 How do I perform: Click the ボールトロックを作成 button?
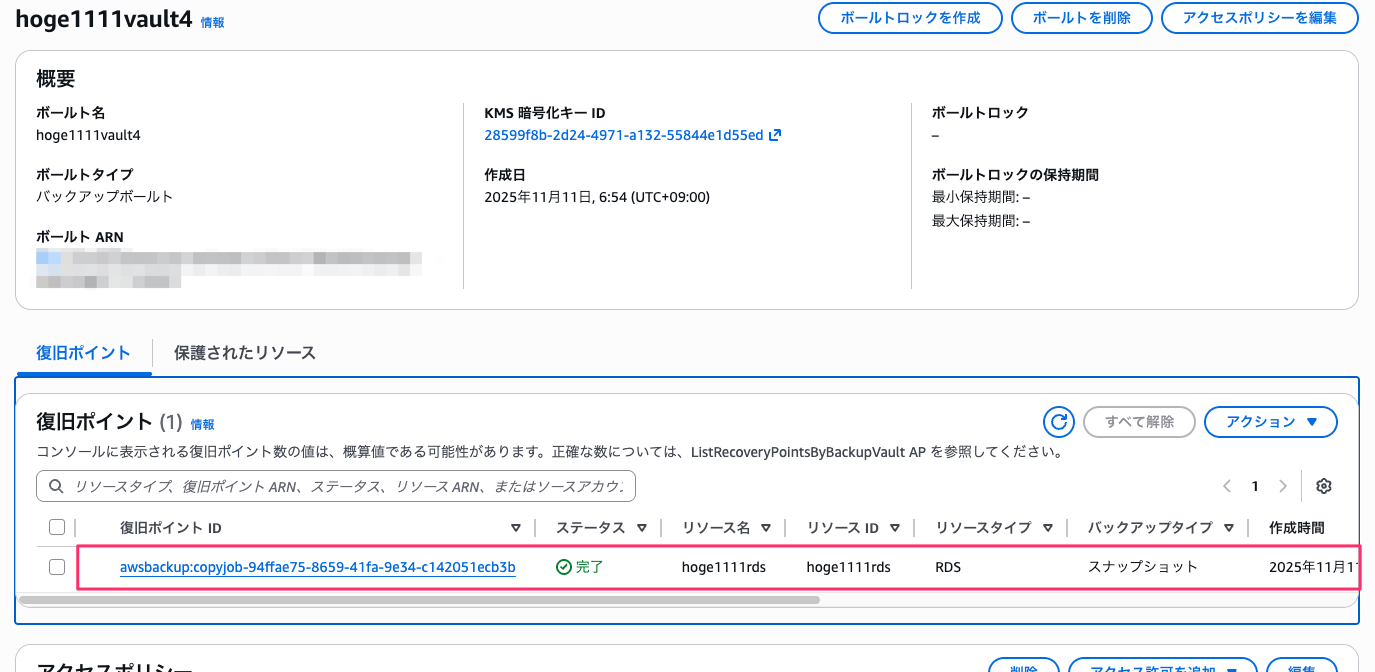(910, 18)
